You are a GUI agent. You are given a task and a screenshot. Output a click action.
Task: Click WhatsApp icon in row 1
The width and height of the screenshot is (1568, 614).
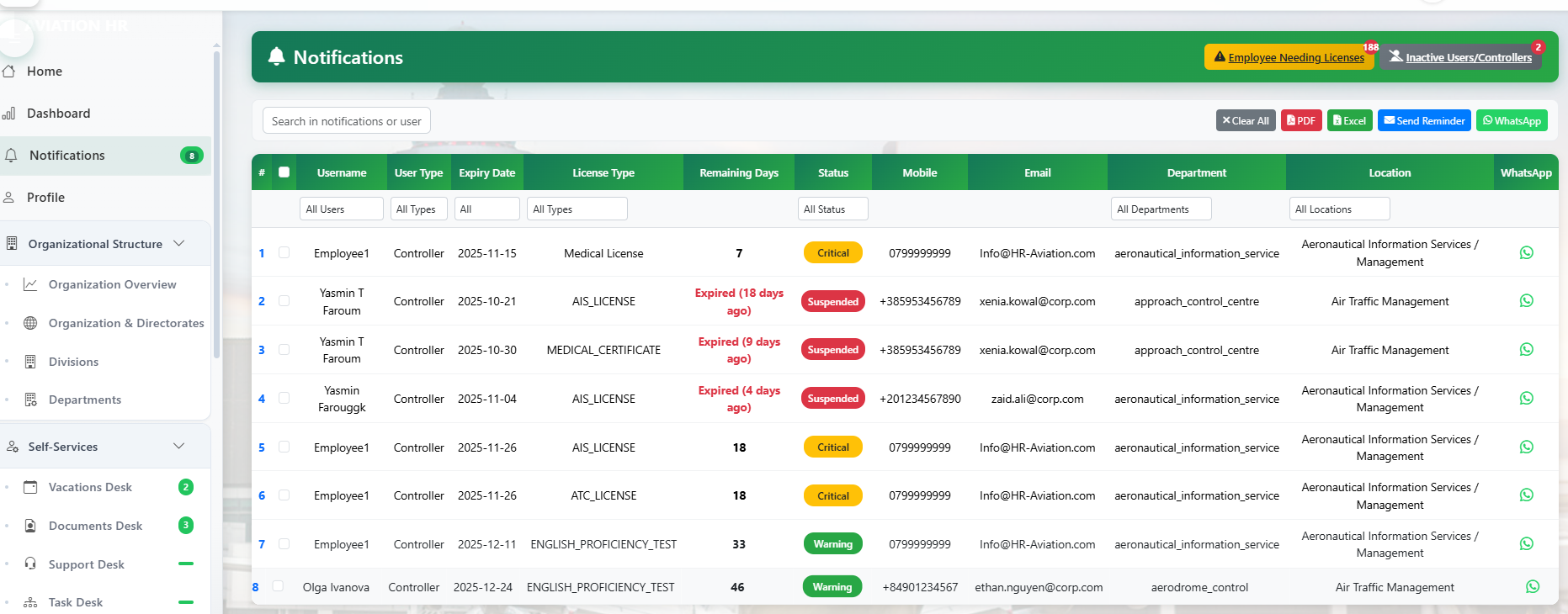[x=1526, y=253]
